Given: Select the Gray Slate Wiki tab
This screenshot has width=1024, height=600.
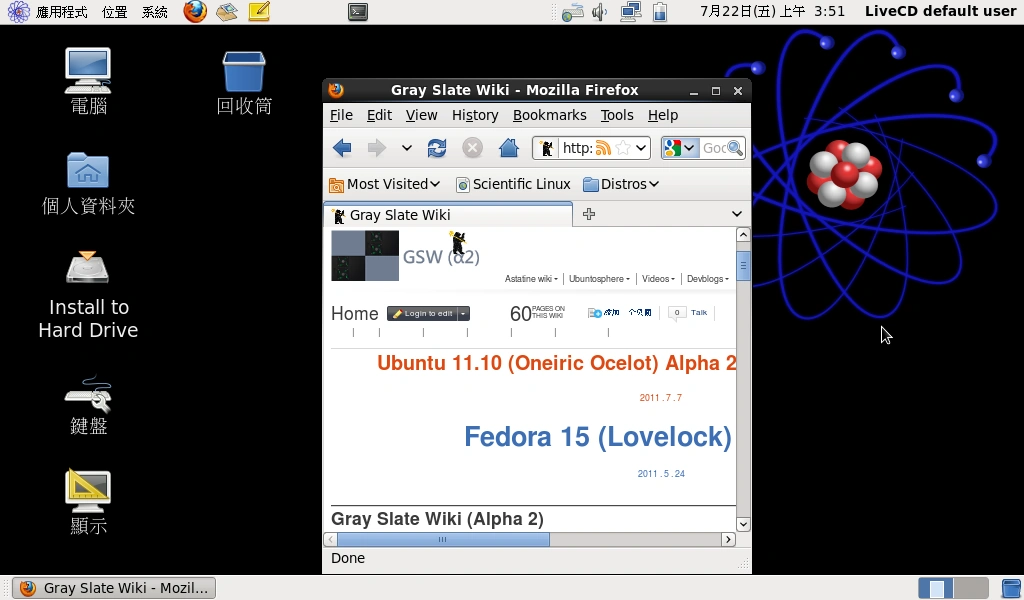Looking at the screenshot, I should (x=400, y=214).
